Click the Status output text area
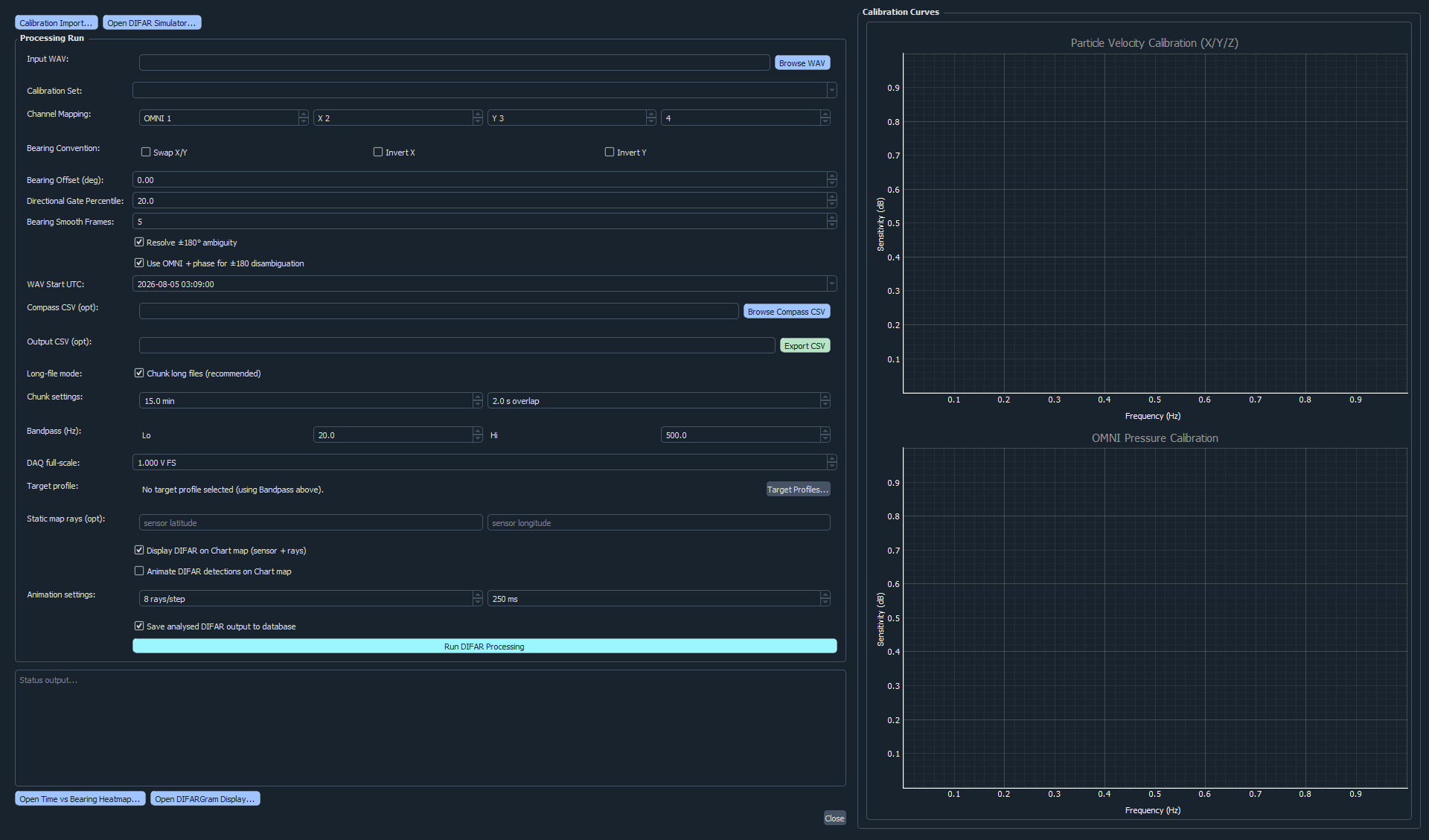The width and height of the screenshot is (1429, 840). tap(430, 728)
